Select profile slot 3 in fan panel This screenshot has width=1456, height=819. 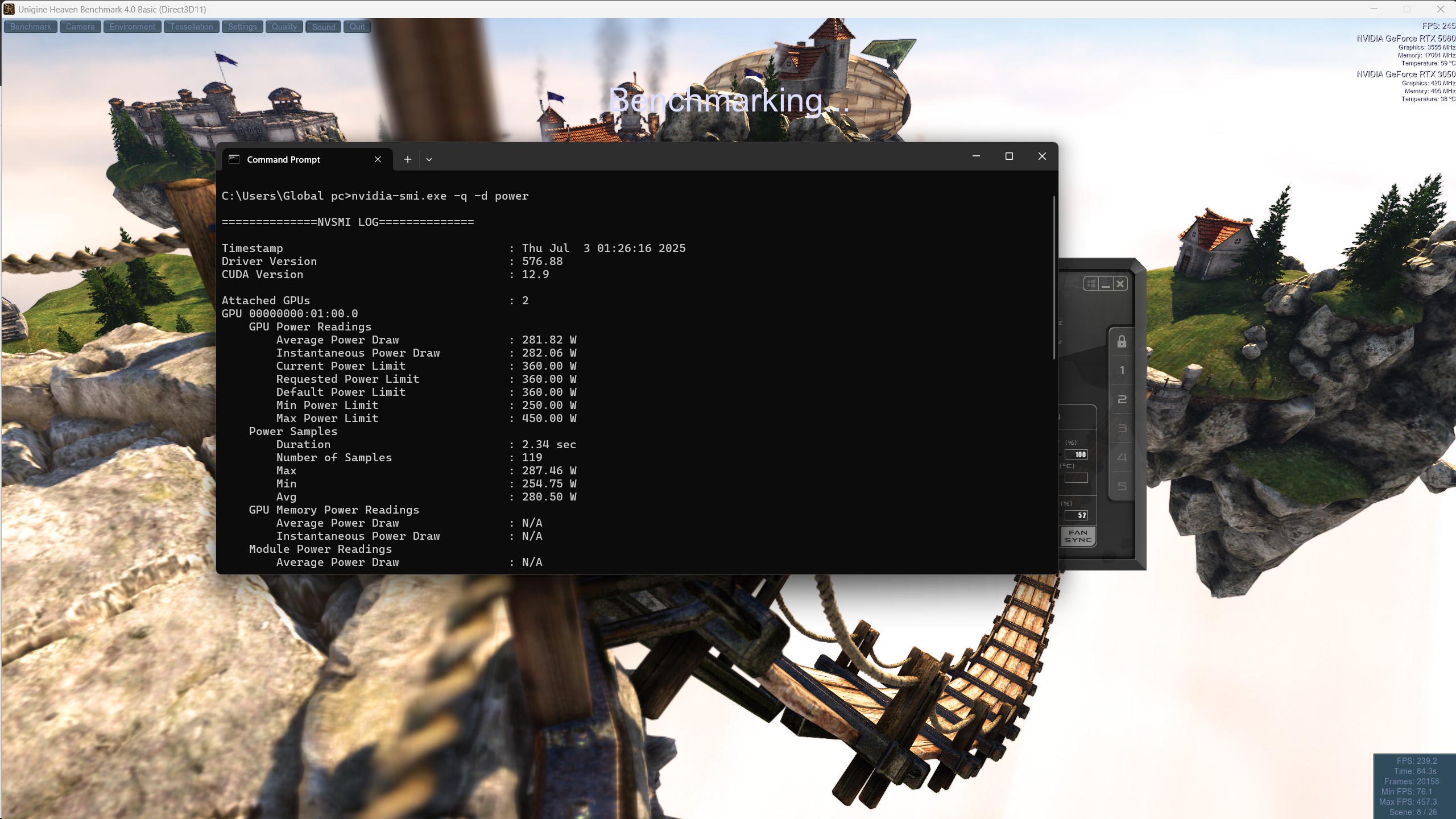click(x=1122, y=428)
